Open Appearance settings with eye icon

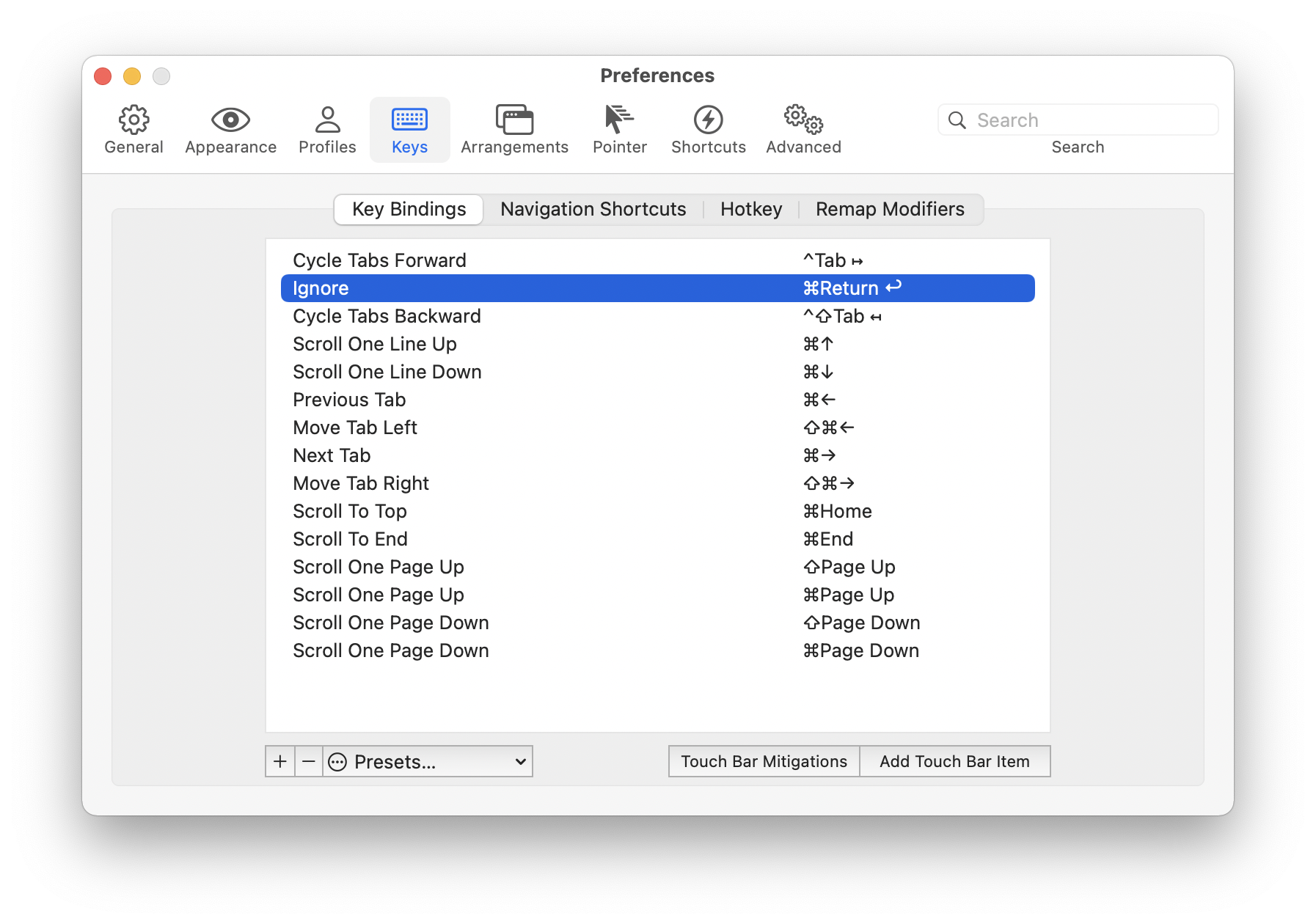(230, 130)
